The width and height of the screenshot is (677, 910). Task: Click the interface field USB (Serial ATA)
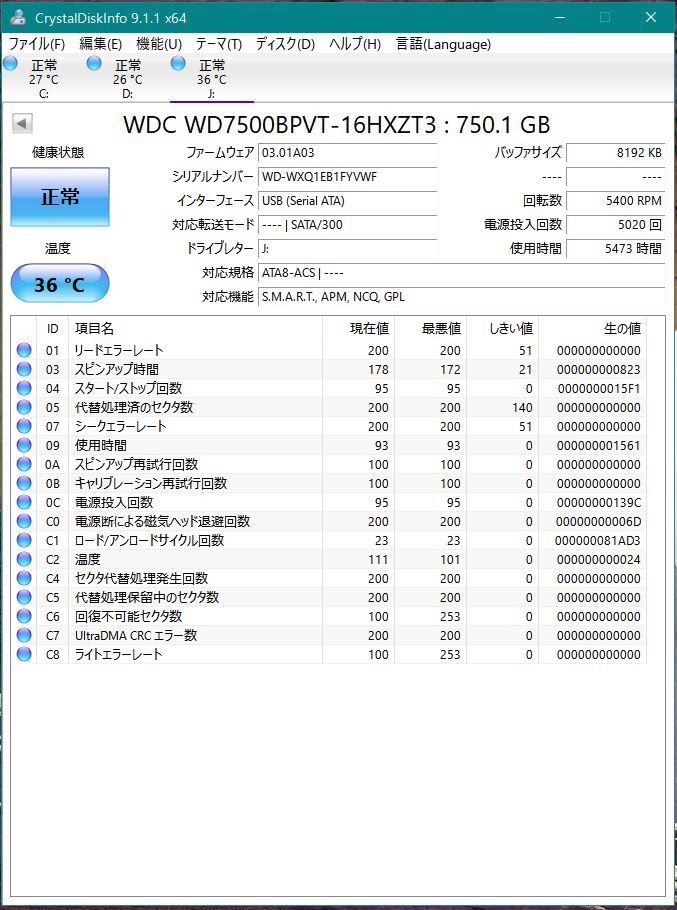[347, 201]
